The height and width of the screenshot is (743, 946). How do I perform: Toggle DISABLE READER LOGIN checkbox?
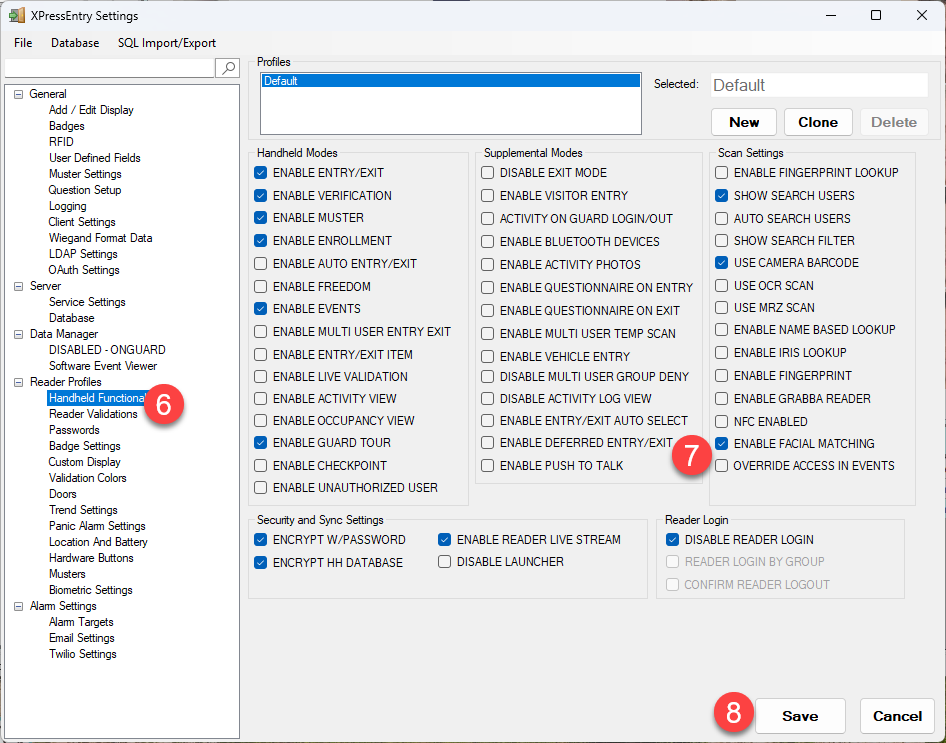673,540
